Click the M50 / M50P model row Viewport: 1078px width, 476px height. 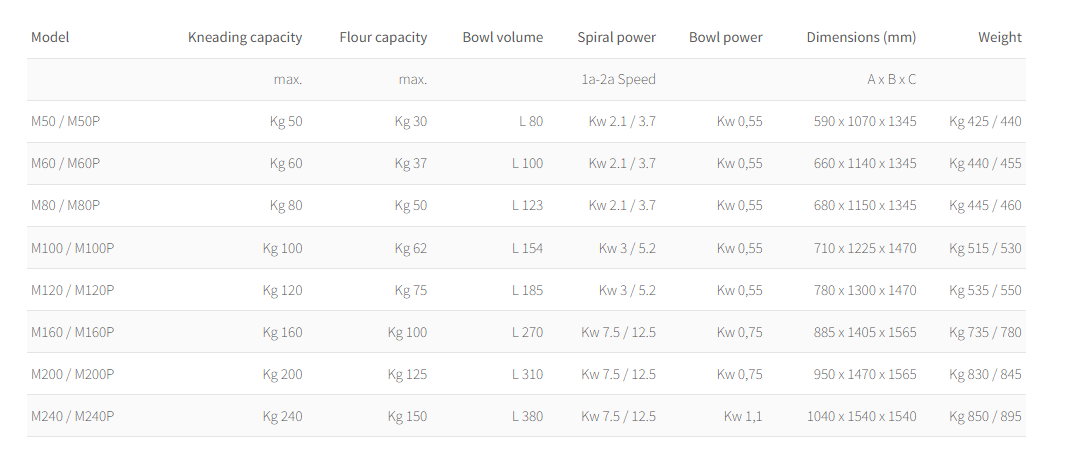66,122
